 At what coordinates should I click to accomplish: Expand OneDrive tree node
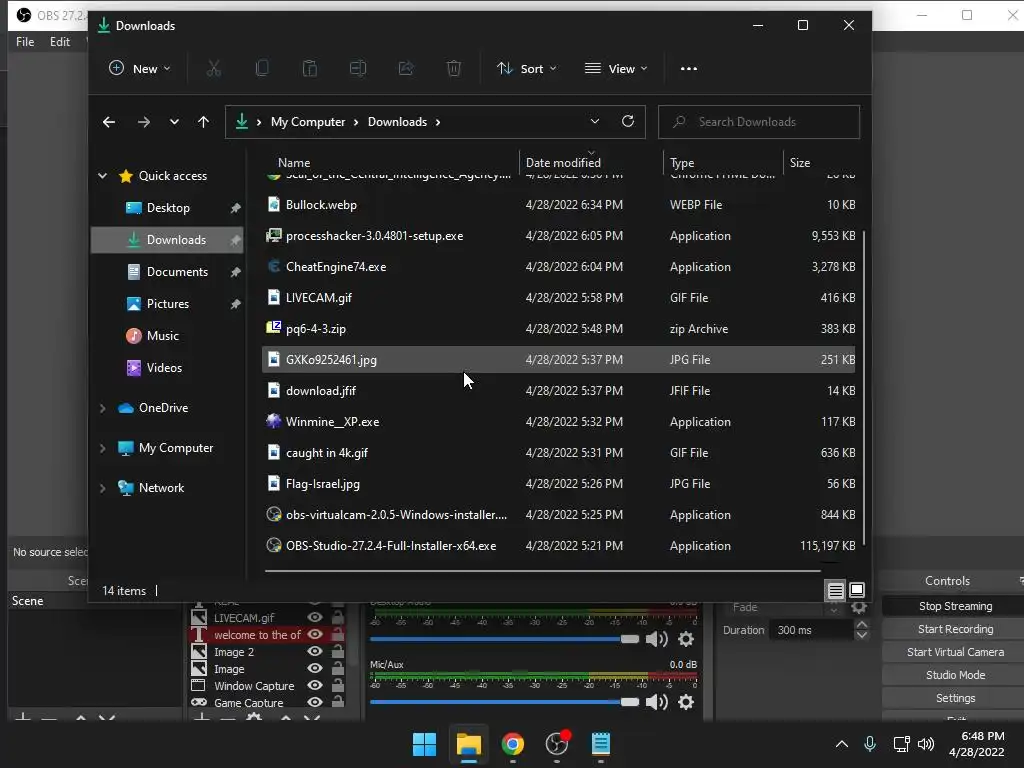[x=103, y=408]
